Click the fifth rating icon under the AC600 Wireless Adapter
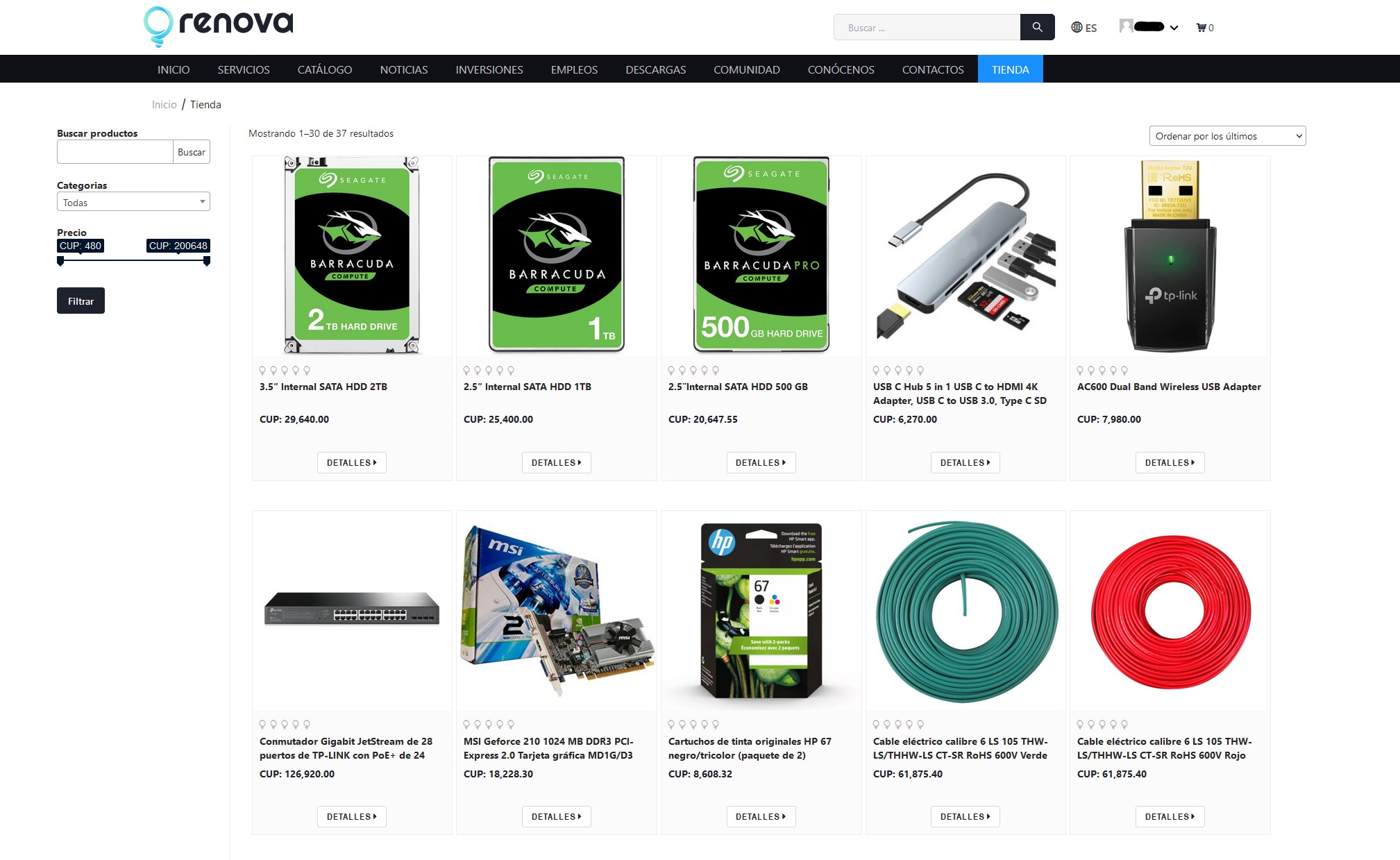The image size is (1400, 860). (x=1124, y=371)
